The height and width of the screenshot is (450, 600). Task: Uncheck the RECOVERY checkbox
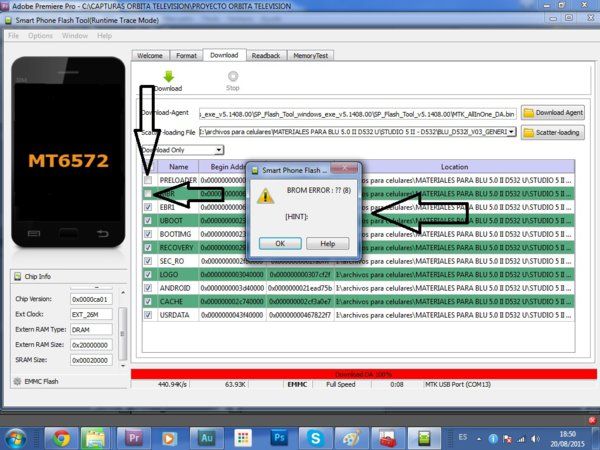click(x=148, y=248)
